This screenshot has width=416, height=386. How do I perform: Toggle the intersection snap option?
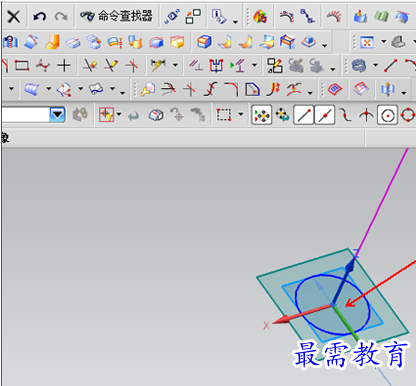pos(366,115)
